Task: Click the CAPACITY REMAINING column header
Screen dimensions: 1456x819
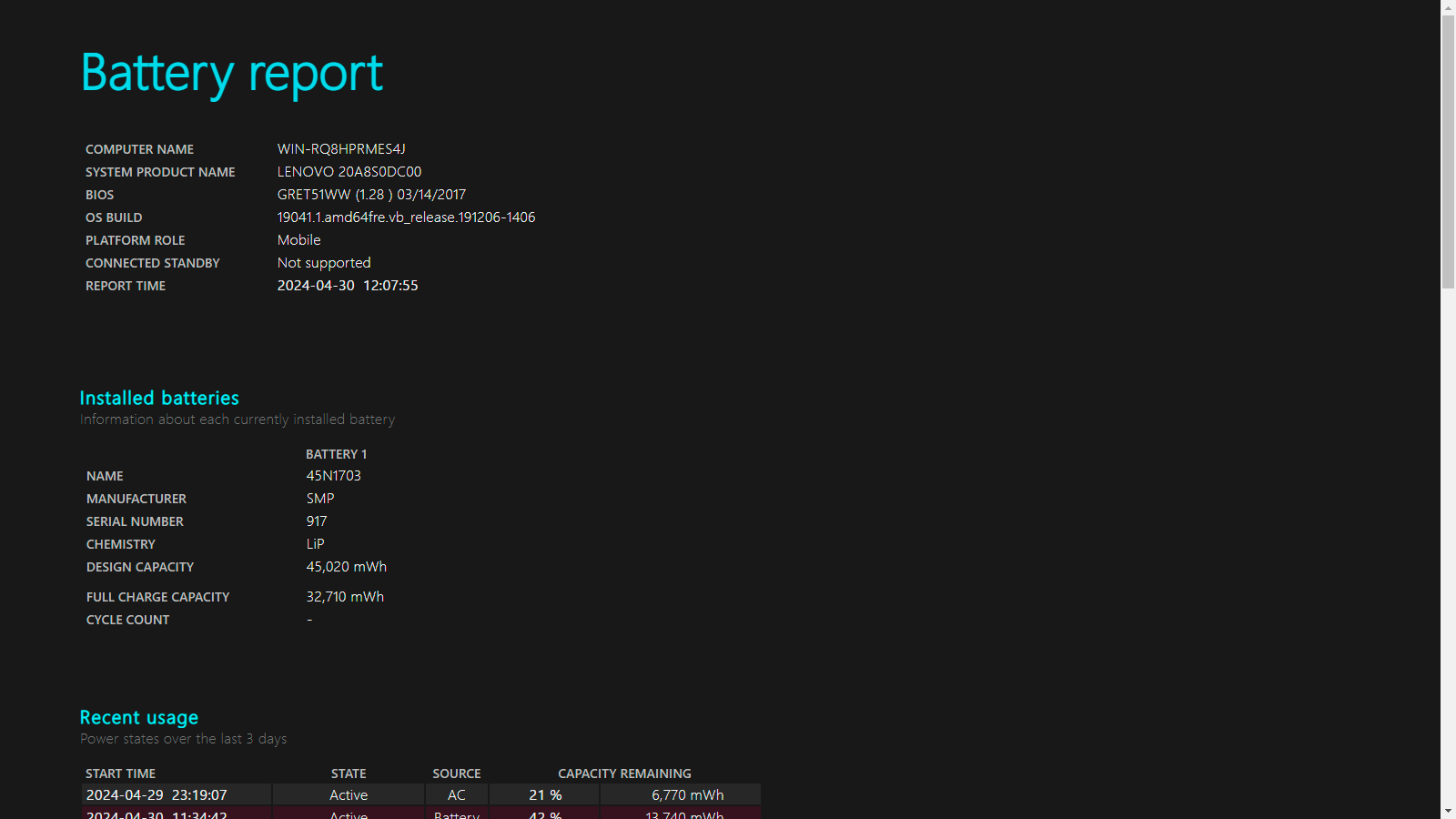Action: point(624,773)
